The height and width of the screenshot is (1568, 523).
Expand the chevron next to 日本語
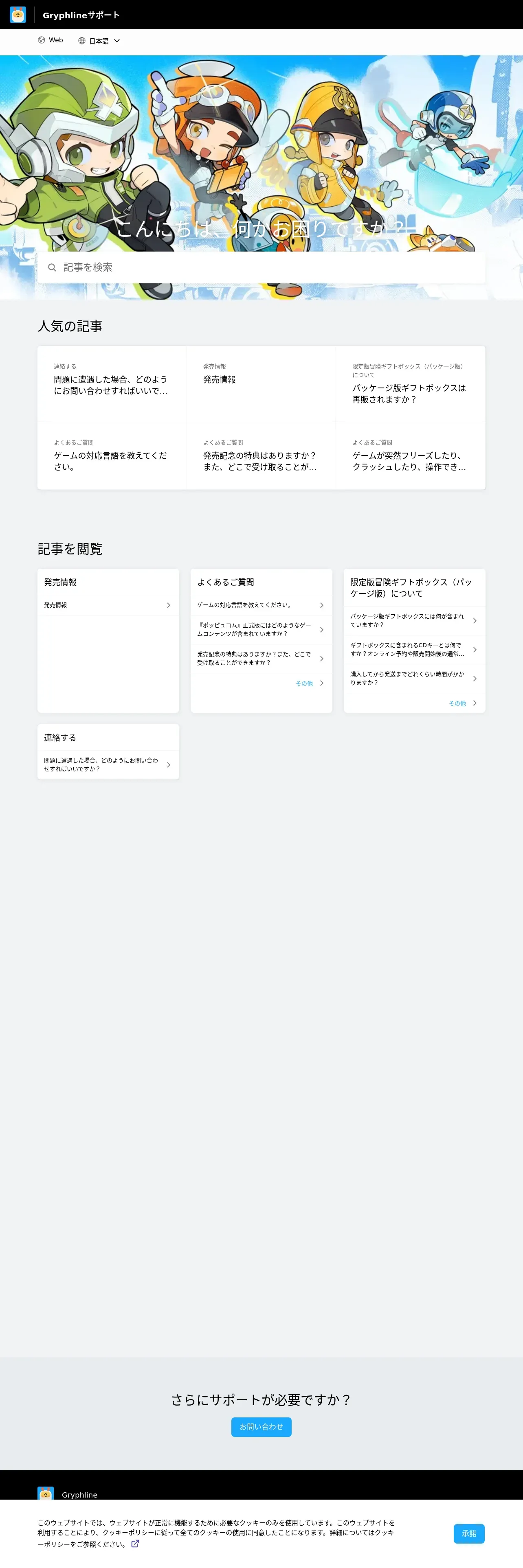pos(117,41)
